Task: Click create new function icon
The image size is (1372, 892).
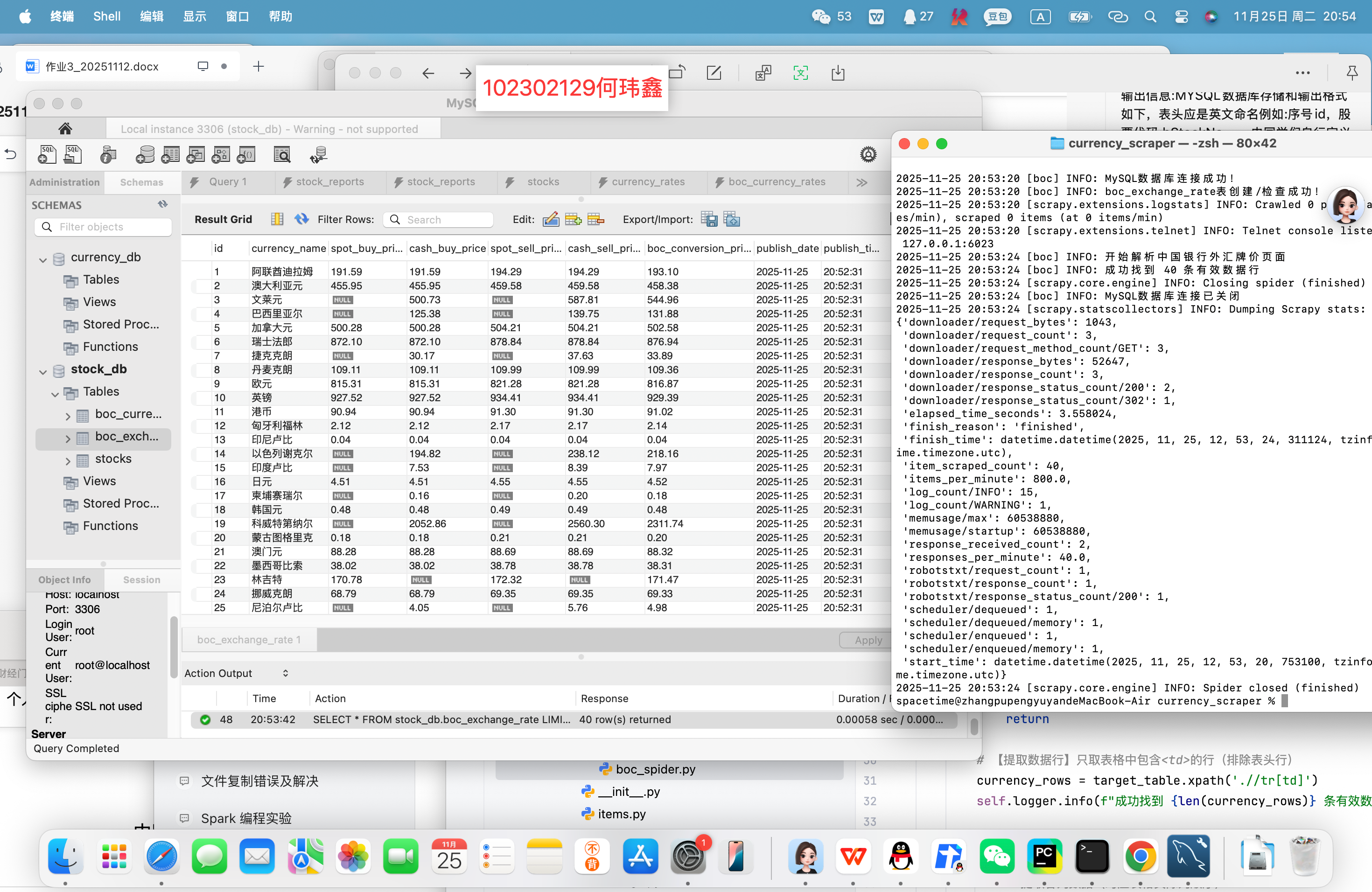Action: pyautogui.click(x=246, y=154)
